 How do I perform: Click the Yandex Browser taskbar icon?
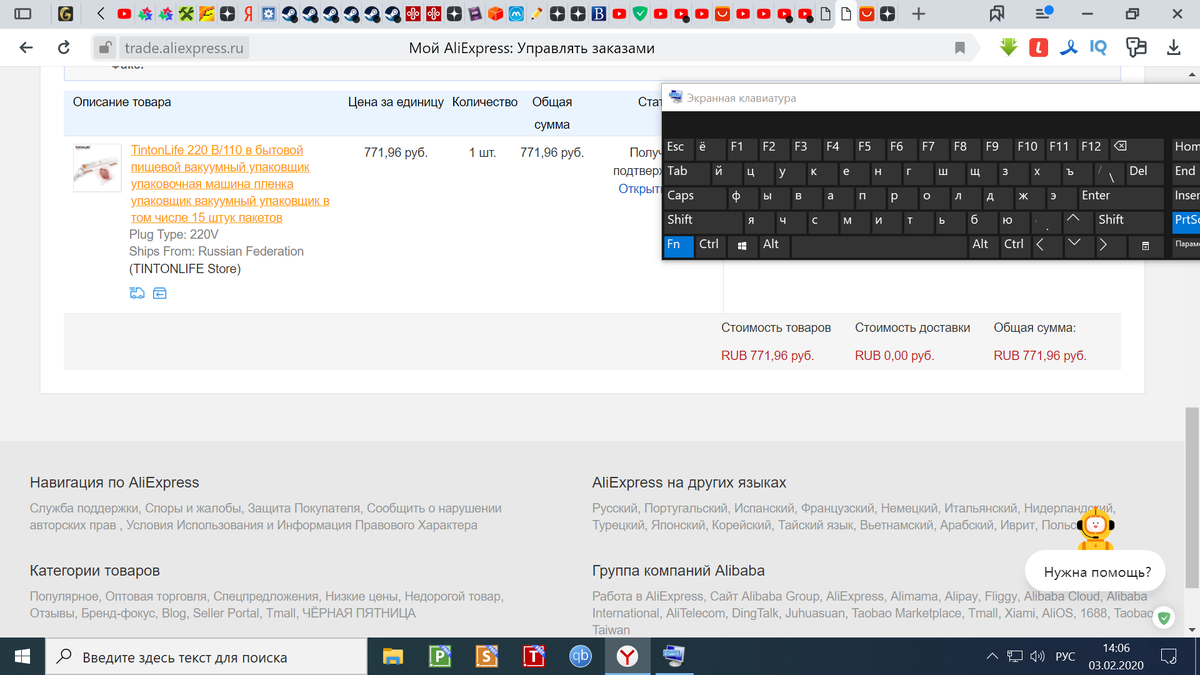coord(627,656)
